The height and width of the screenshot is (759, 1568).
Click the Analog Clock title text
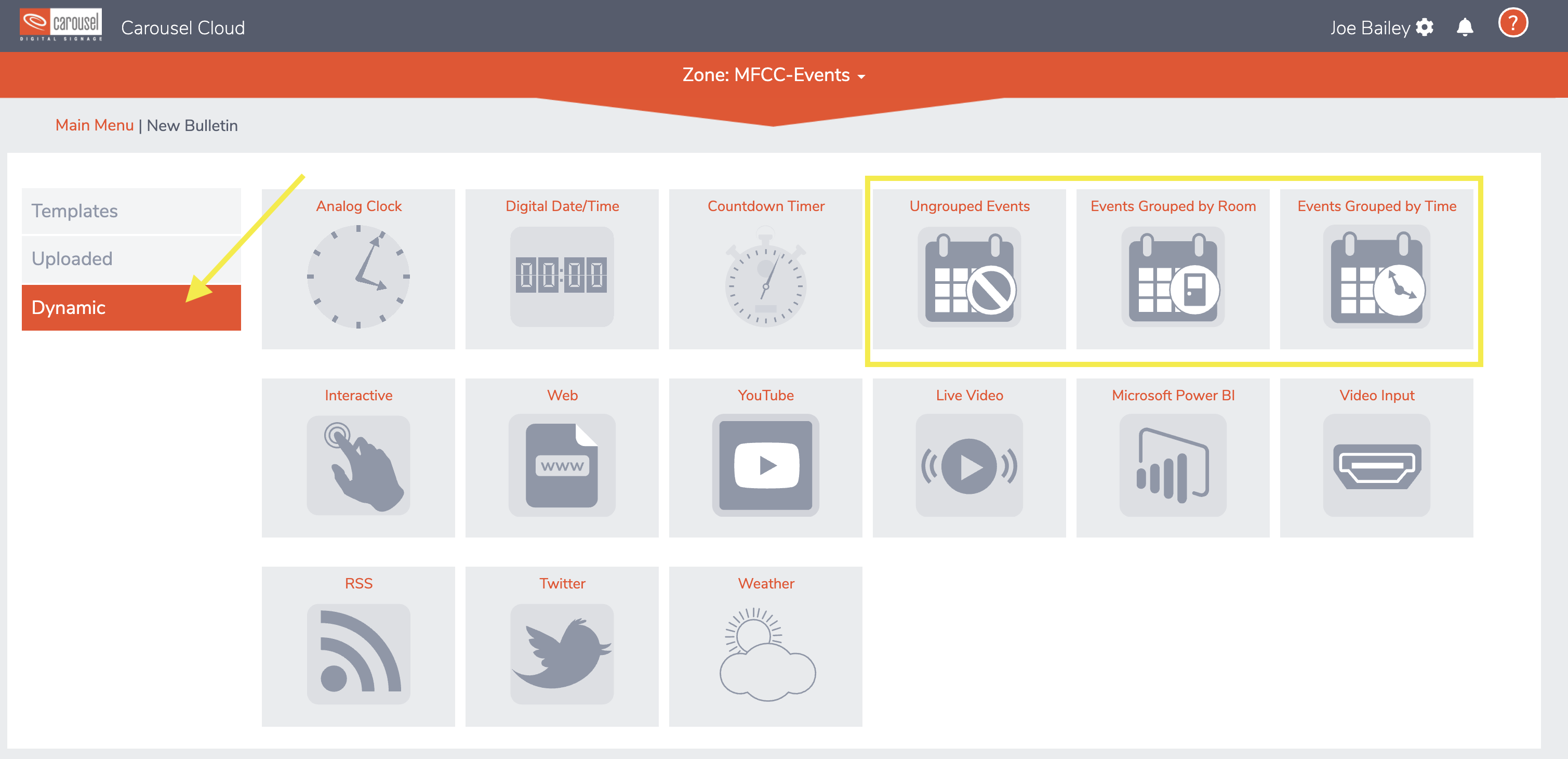click(x=358, y=206)
